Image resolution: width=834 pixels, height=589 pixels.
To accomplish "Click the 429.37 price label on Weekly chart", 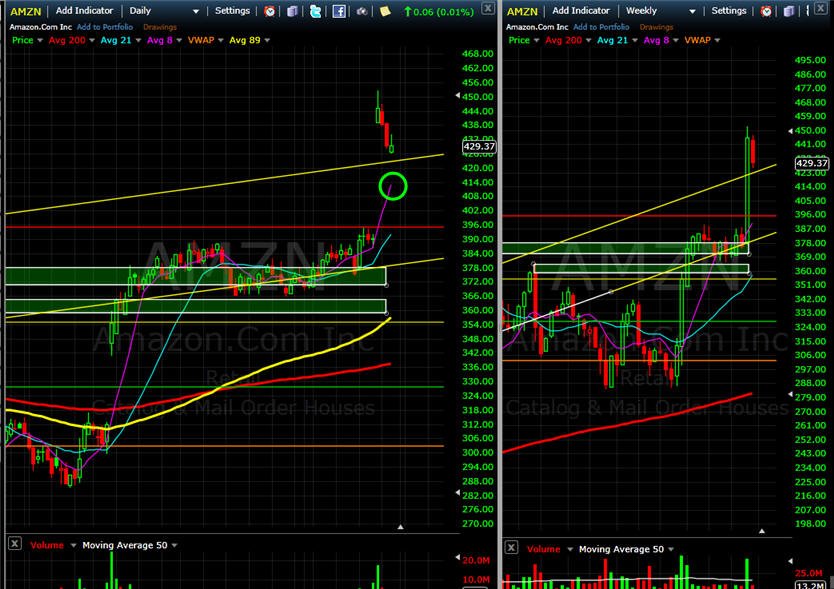I will [x=812, y=163].
